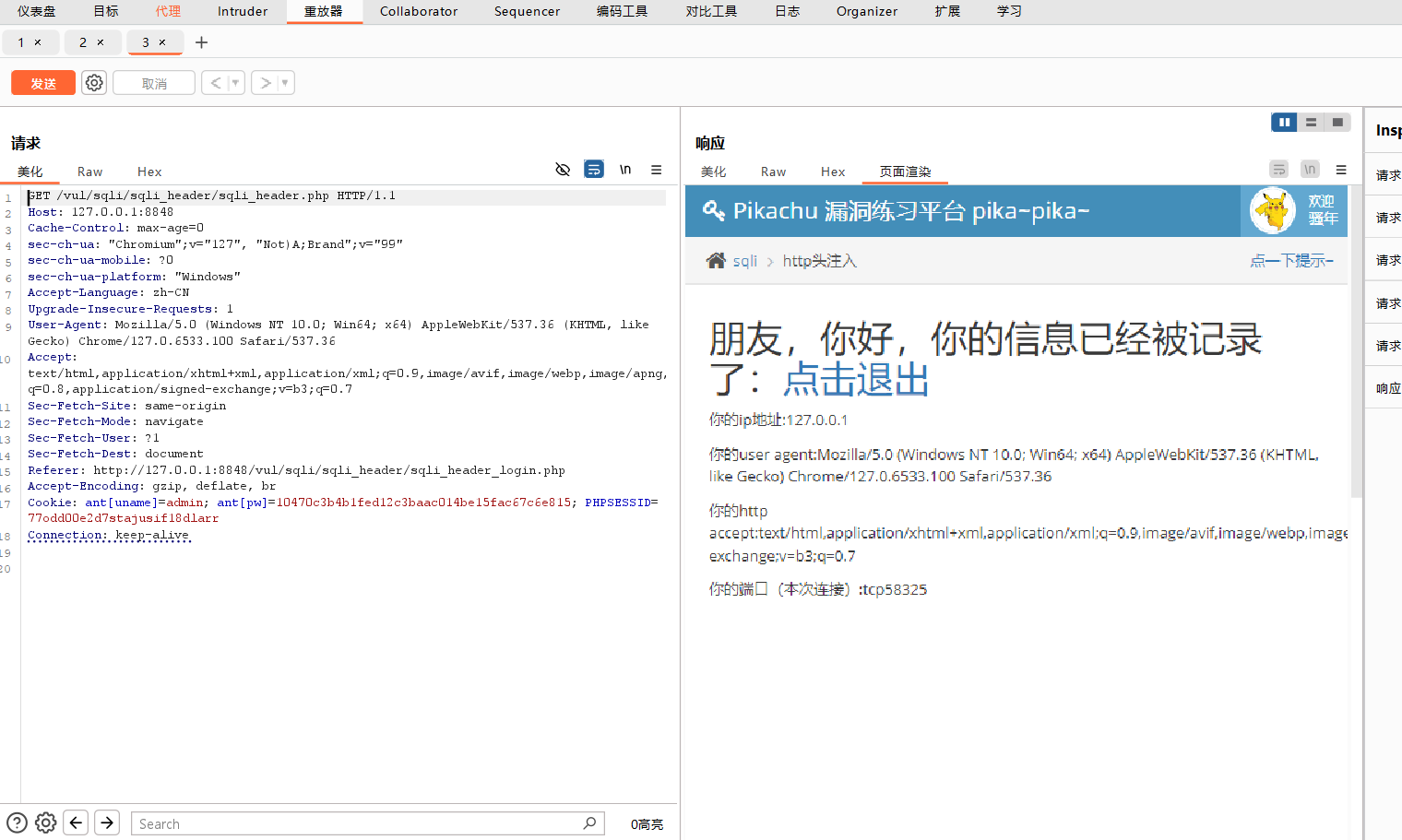Select stacked horizontal layout icon
This screenshot has width=1402, height=840.
tap(1311, 122)
